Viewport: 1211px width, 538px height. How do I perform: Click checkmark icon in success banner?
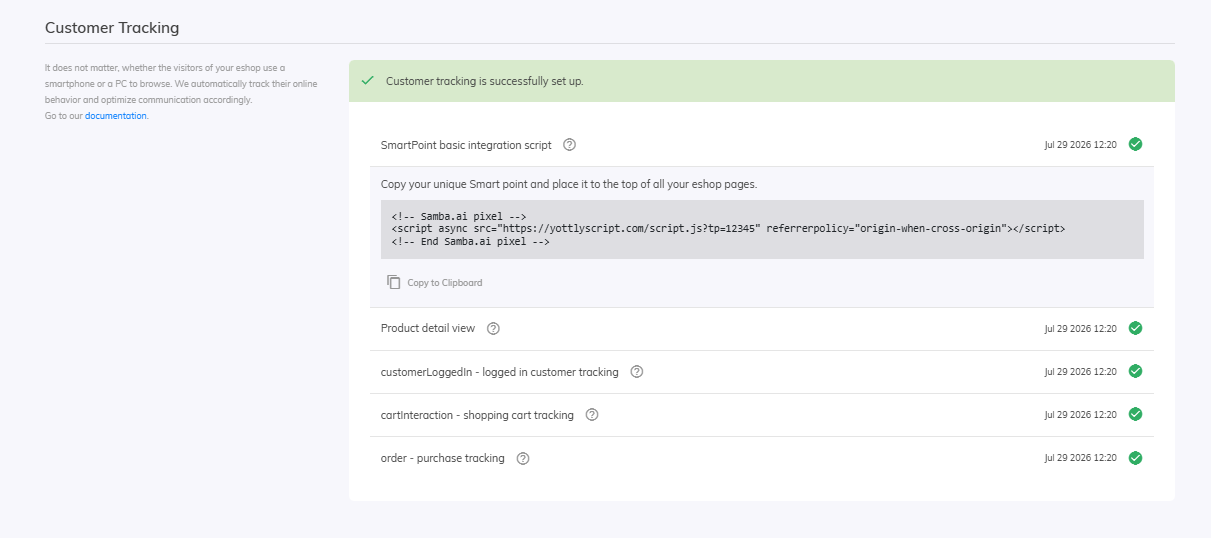point(367,80)
